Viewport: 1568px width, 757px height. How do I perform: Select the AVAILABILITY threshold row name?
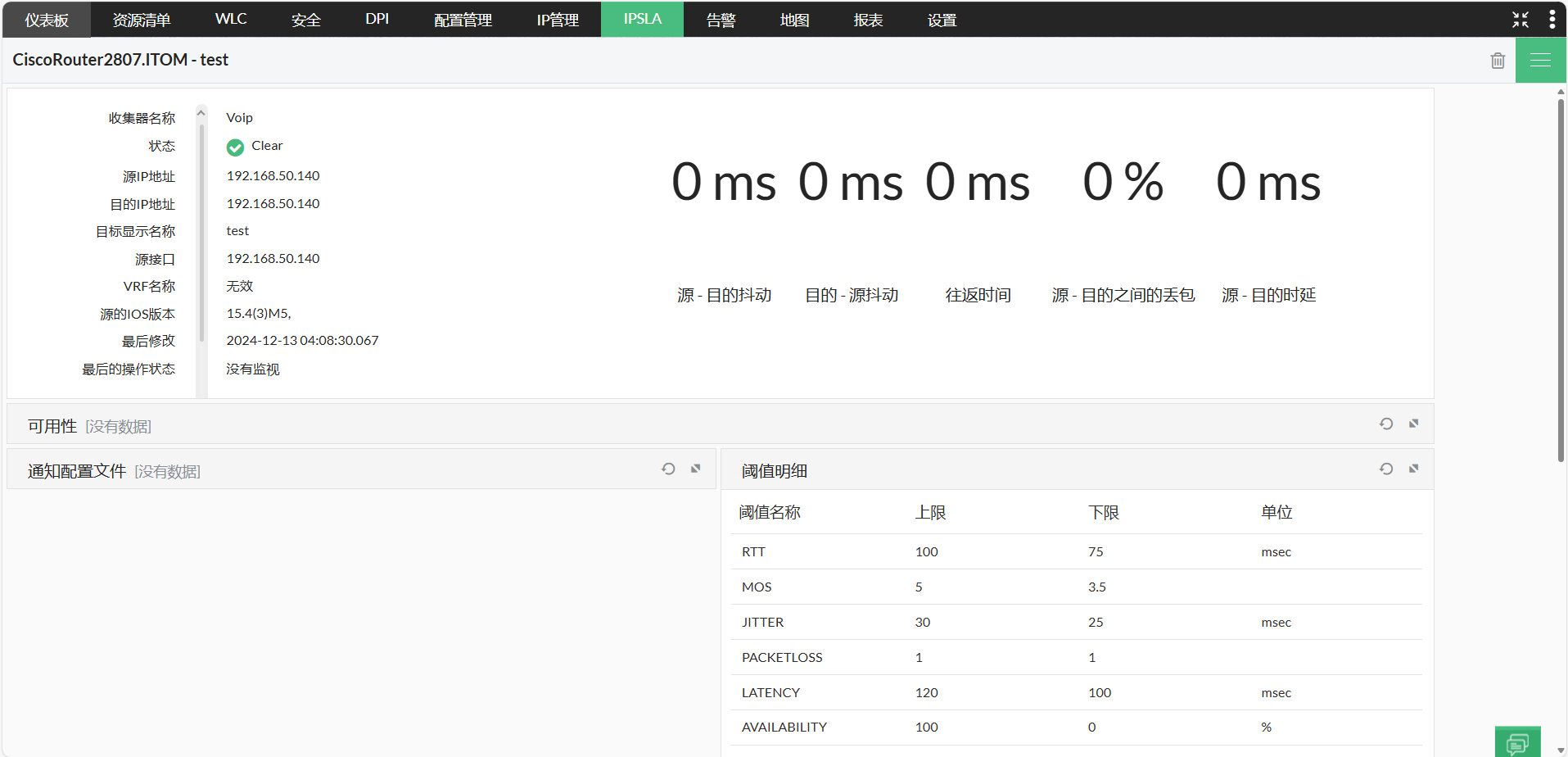click(x=784, y=728)
